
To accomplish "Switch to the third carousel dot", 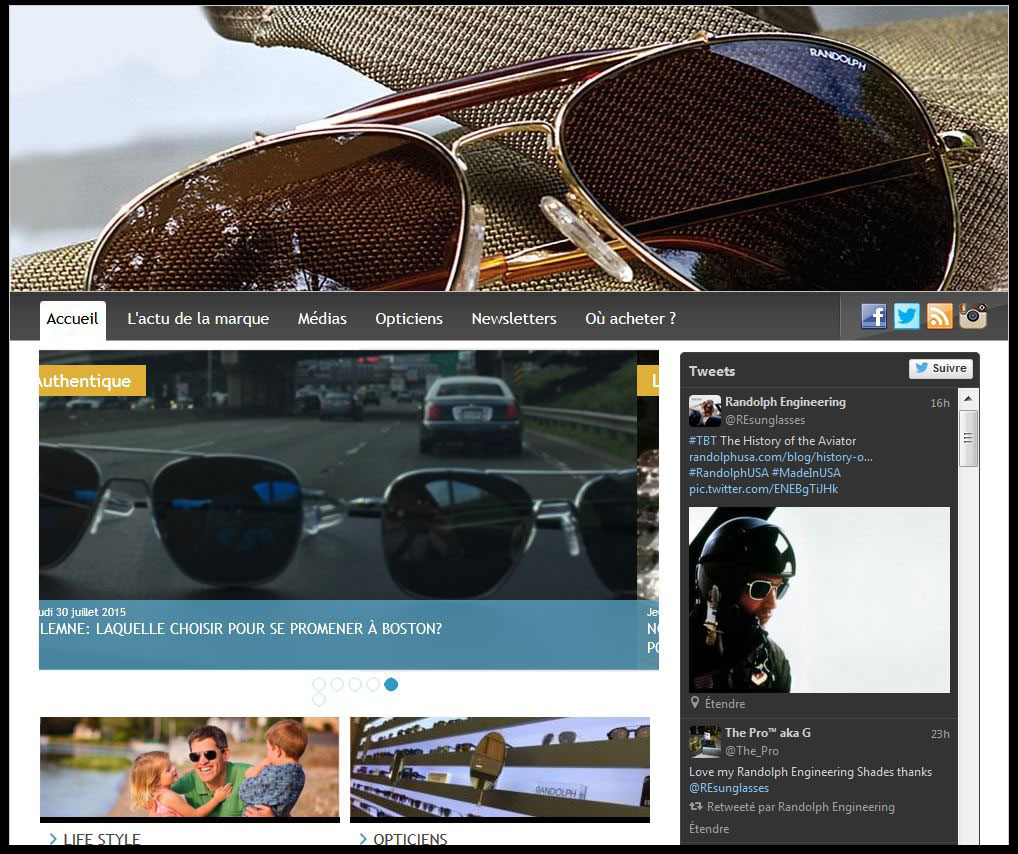I will click(355, 684).
